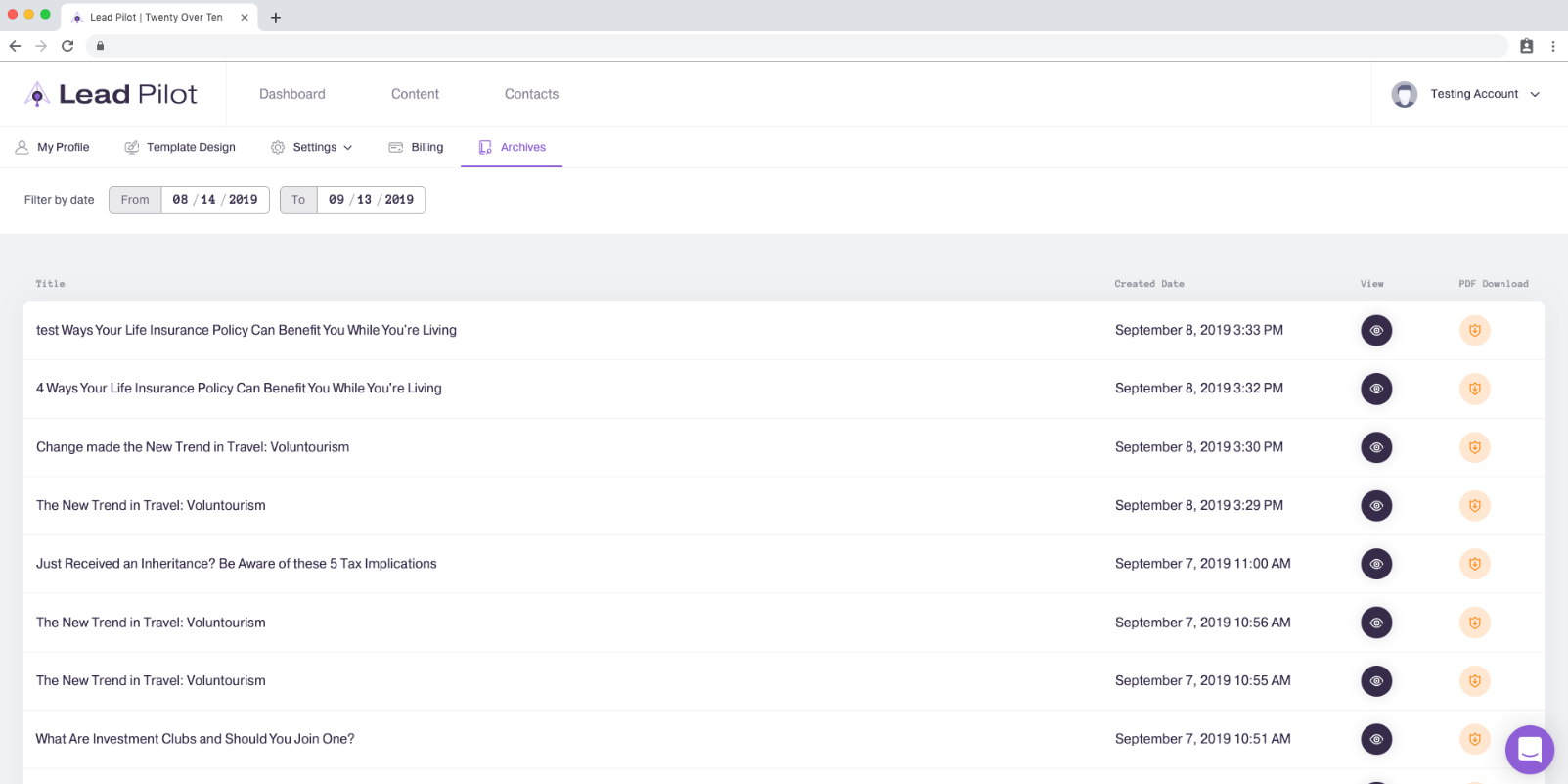View 'test Ways Your Life Insurance' archive

pos(1376,331)
